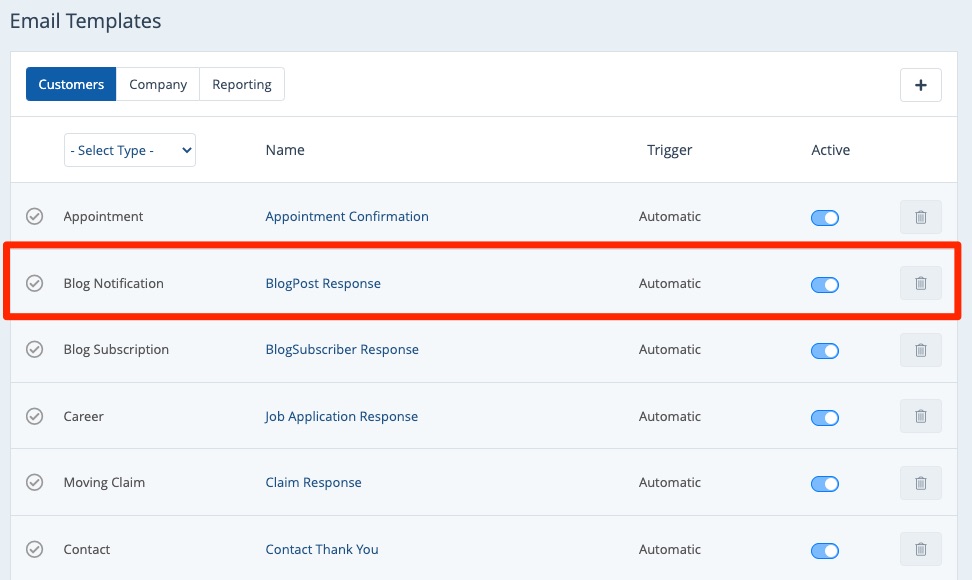972x580 pixels.
Task: Click check circle icon beside Career row
Action: [35, 417]
